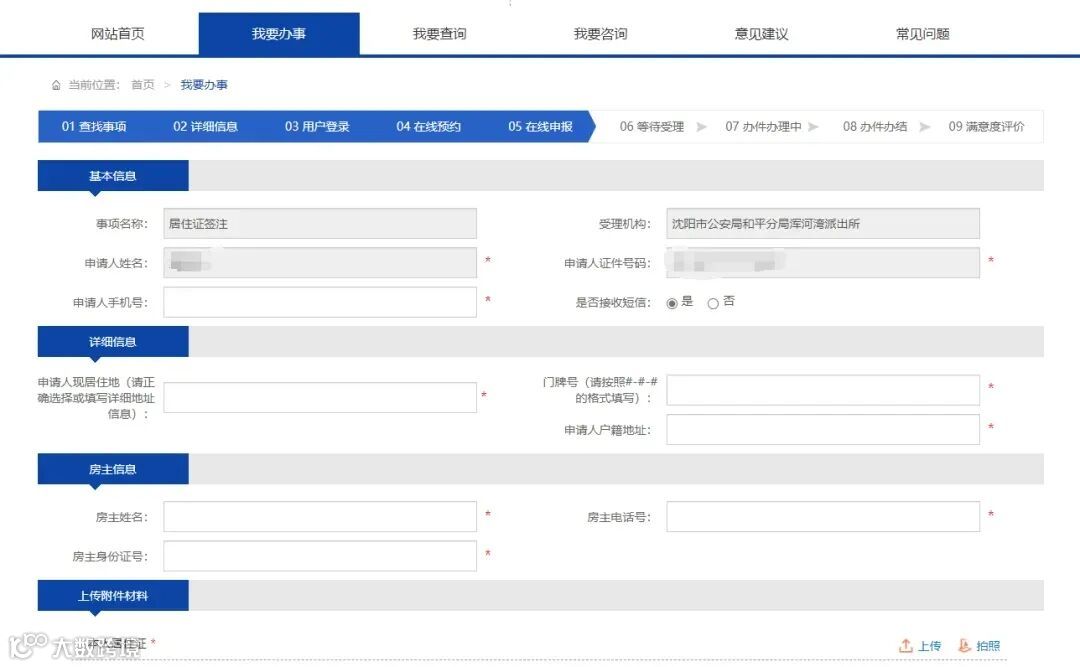The height and width of the screenshot is (667, 1080).
Task: Click step 06 等待受理
Action: coord(652,127)
